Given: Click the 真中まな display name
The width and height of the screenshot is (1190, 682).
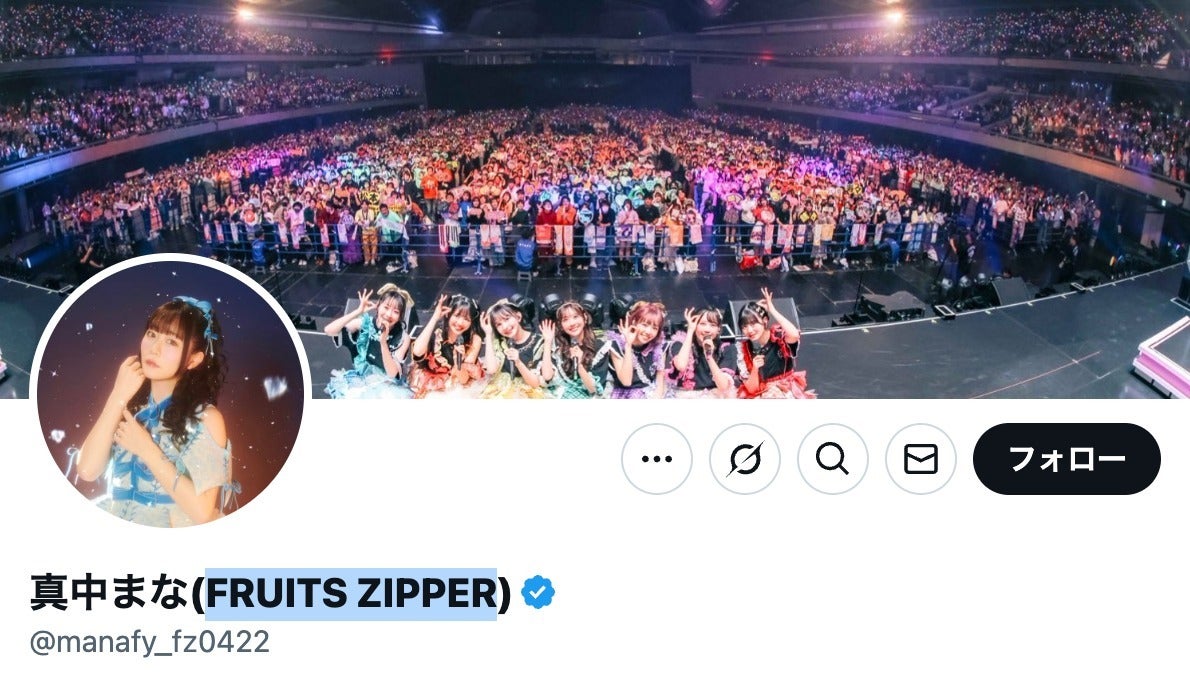Looking at the screenshot, I should pyautogui.click(x=109, y=592).
